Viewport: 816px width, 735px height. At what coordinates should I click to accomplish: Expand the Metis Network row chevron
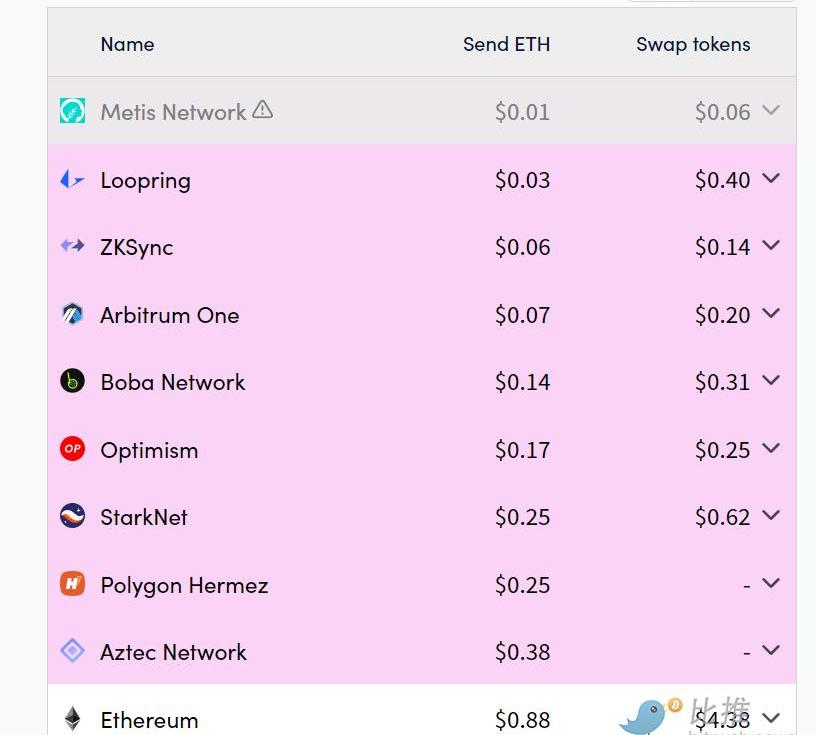(771, 110)
